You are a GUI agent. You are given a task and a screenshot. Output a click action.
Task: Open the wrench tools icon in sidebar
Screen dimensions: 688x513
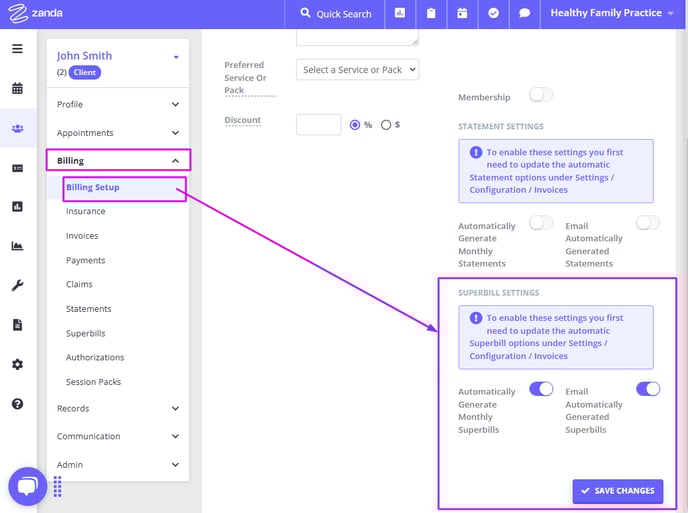(x=18, y=285)
